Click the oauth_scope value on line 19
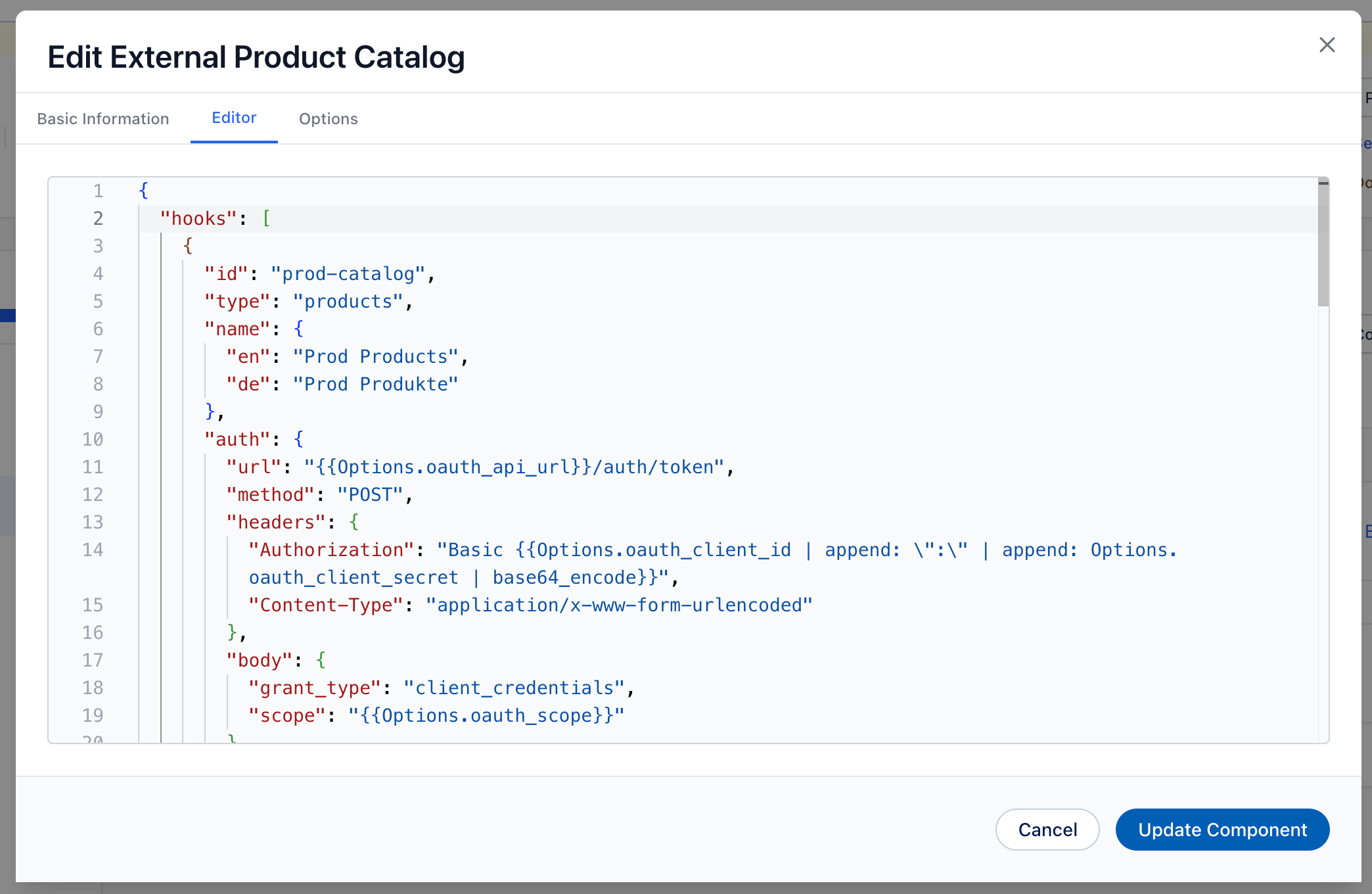The width and height of the screenshot is (1372, 894). point(486,715)
